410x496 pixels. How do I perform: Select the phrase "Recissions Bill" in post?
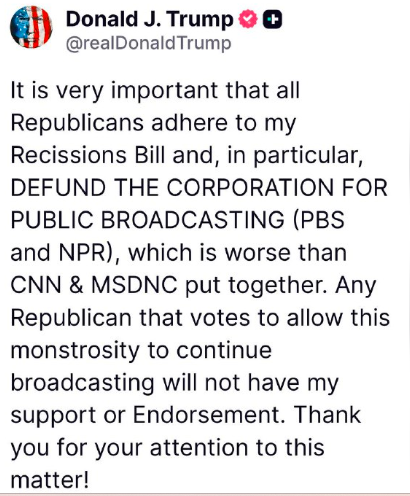tap(88, 155)
